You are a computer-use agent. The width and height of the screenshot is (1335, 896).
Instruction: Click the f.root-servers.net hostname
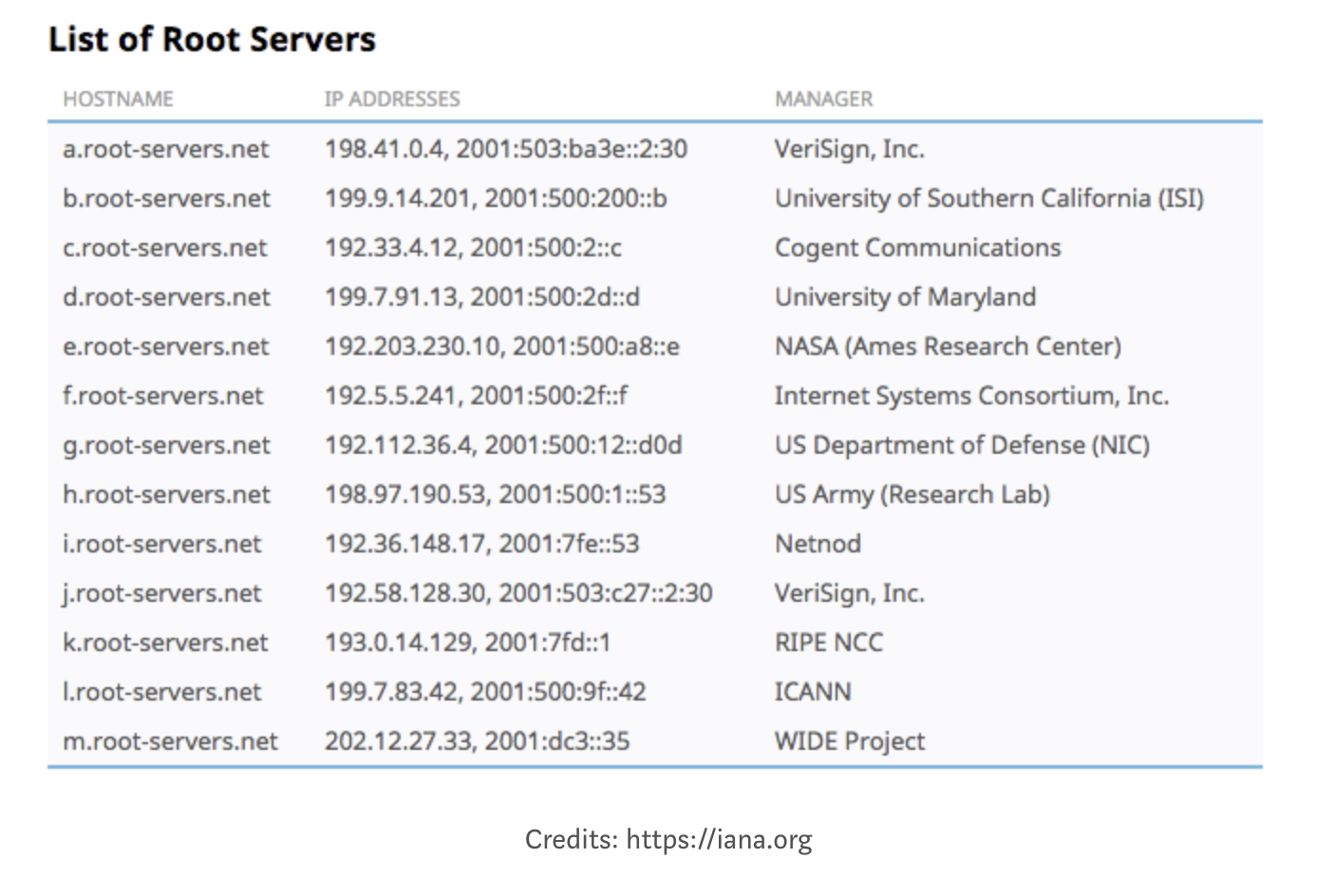coord(162,396)
